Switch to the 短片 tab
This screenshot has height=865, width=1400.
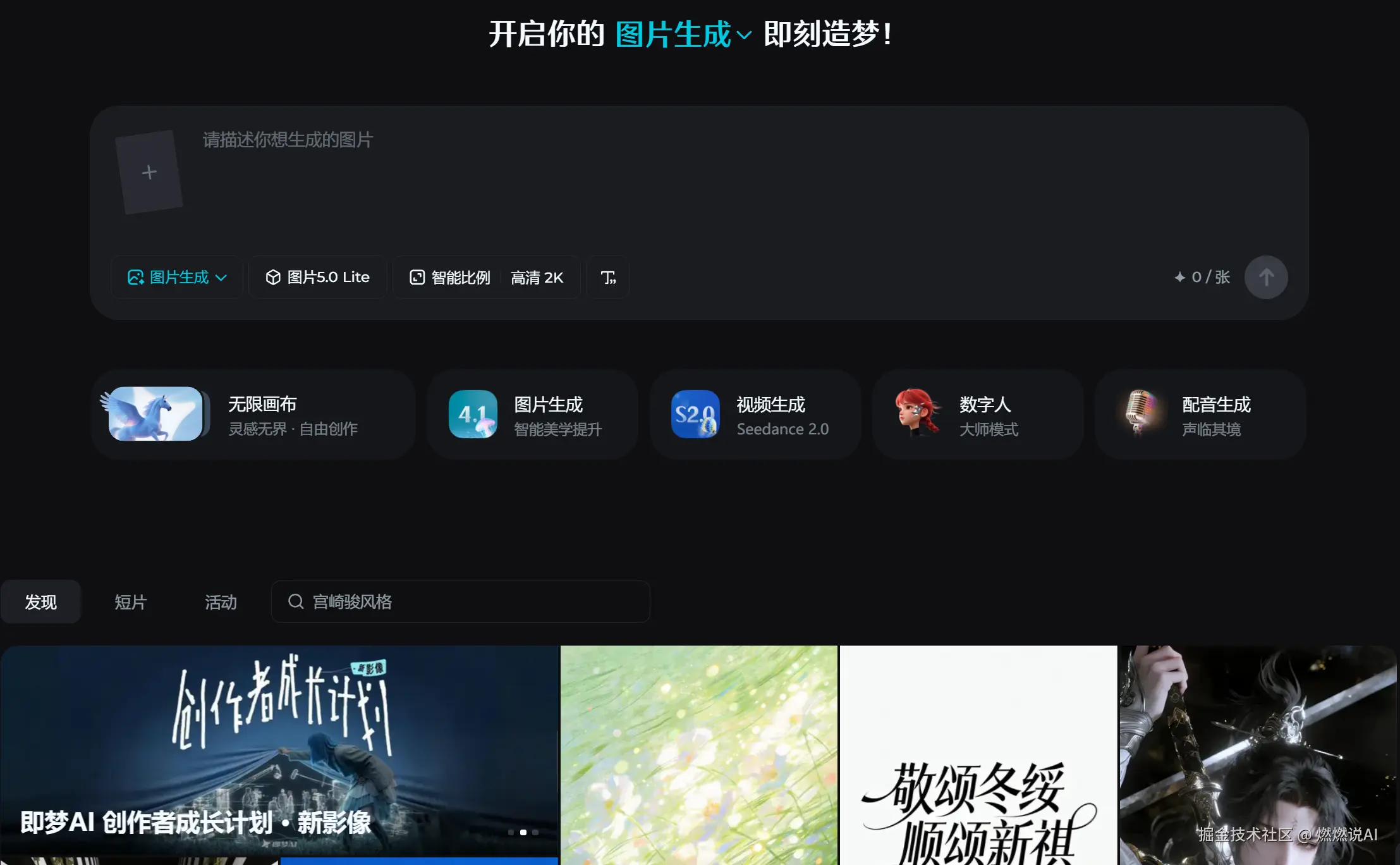(x=130, y=601)
